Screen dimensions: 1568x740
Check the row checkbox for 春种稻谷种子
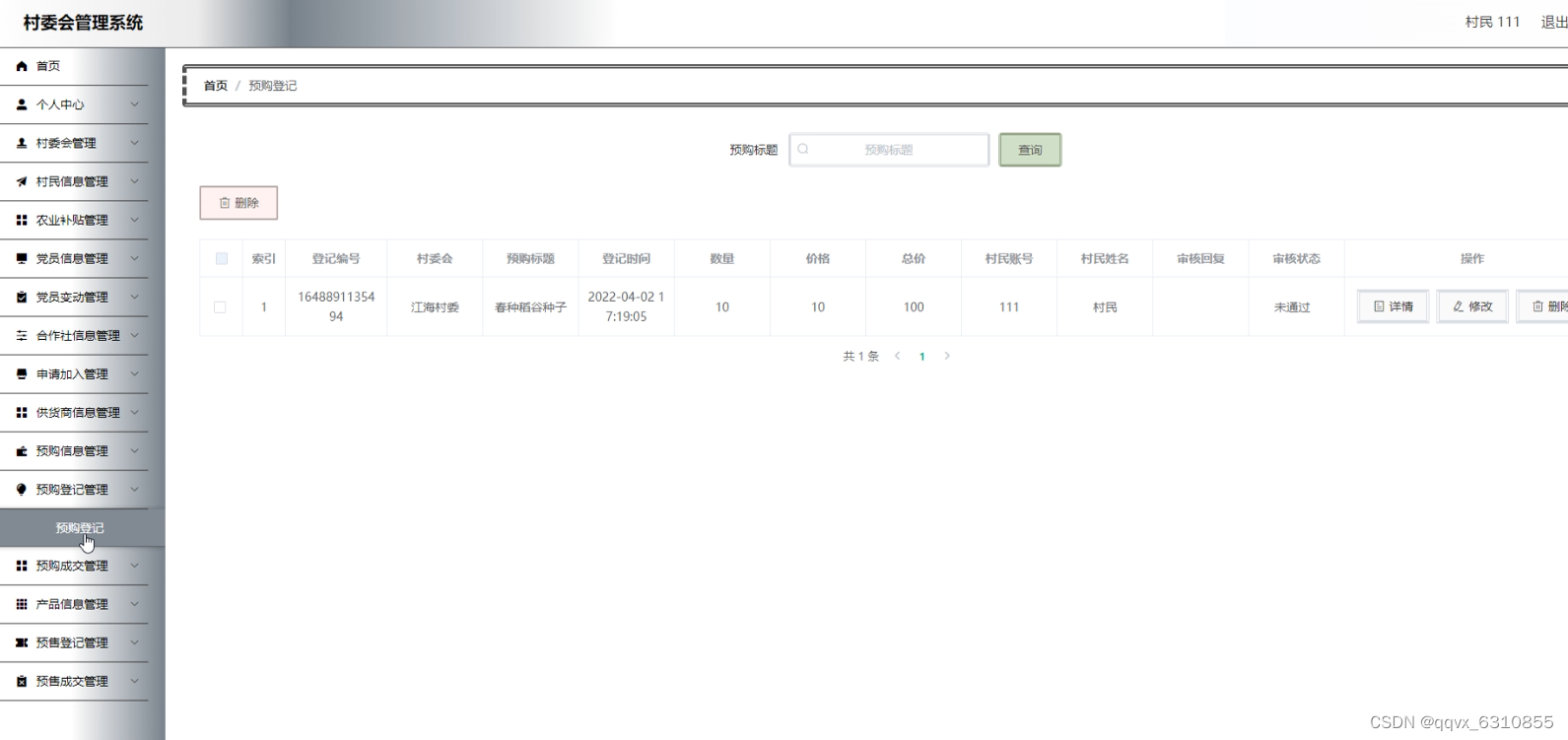click(220, 307)
